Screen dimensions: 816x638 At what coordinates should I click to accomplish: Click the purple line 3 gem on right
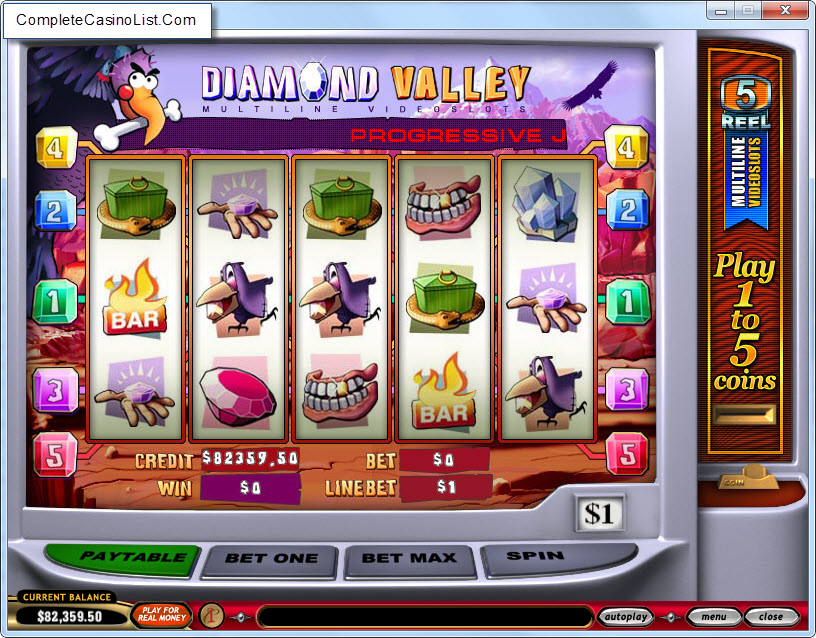coord(627,389)
